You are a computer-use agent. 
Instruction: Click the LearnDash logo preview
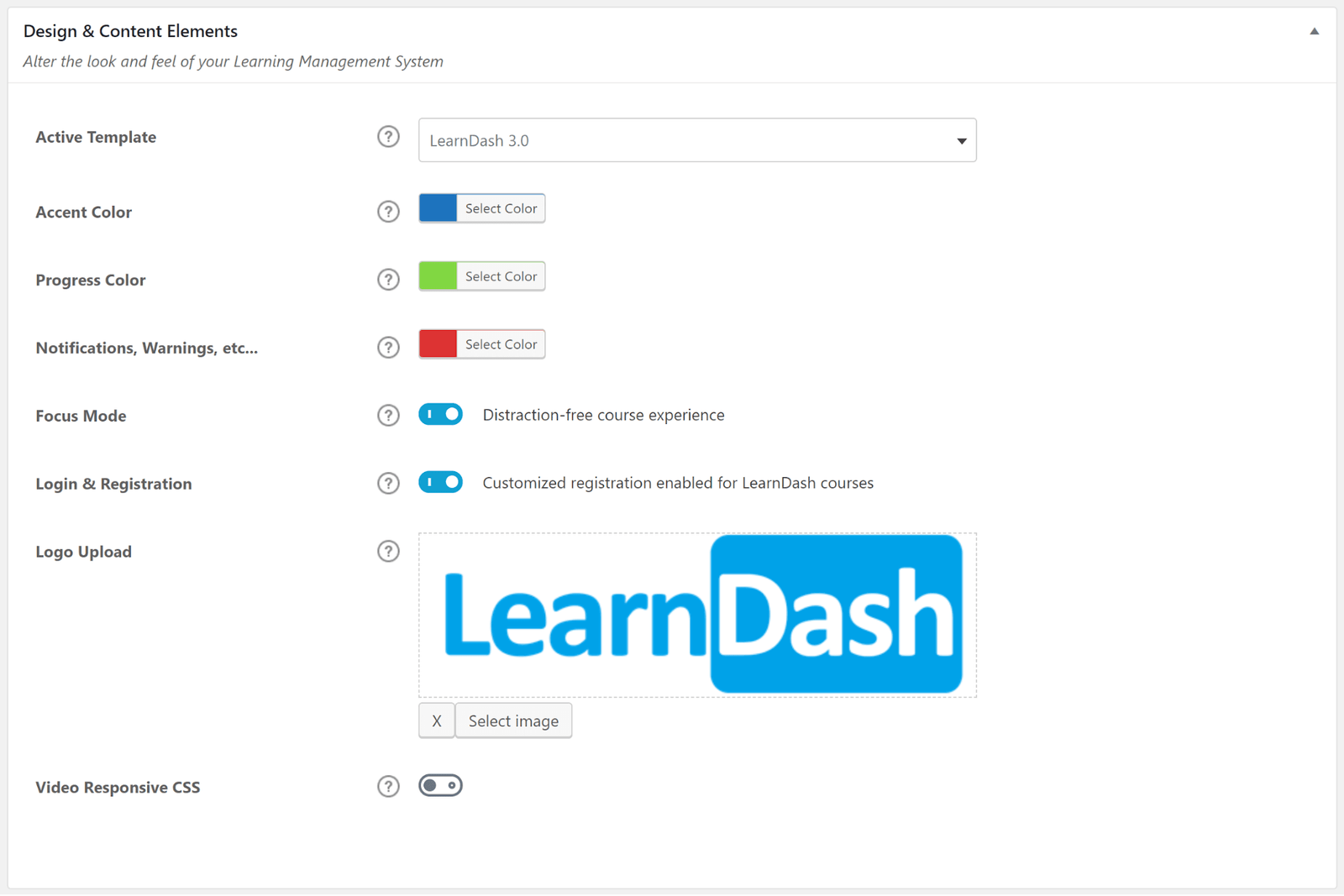(697, 614)
